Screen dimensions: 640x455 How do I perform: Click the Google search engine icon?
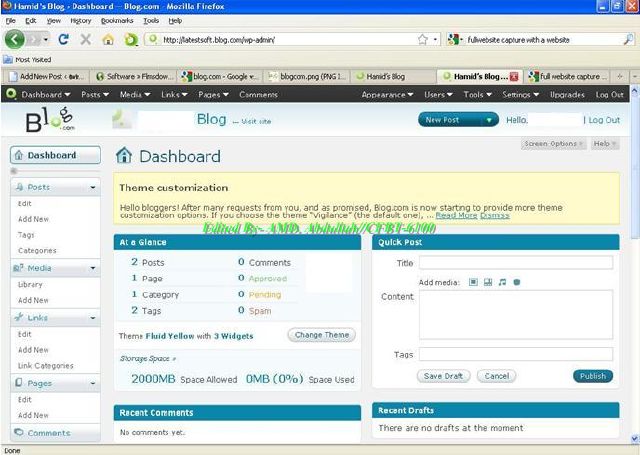[x=453, y=40]
